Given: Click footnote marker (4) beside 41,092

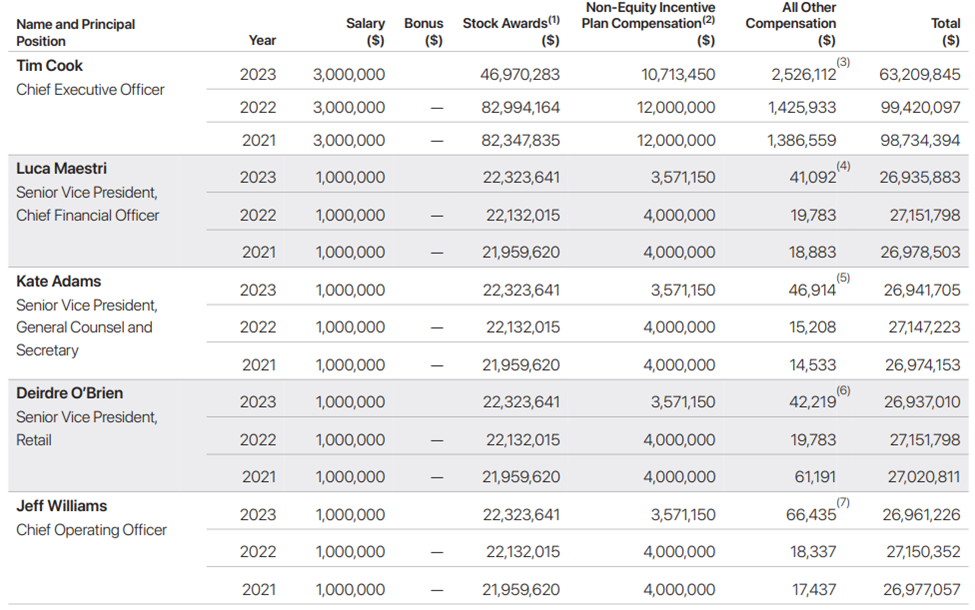Looking at the screenshot, I should (843, 166).
